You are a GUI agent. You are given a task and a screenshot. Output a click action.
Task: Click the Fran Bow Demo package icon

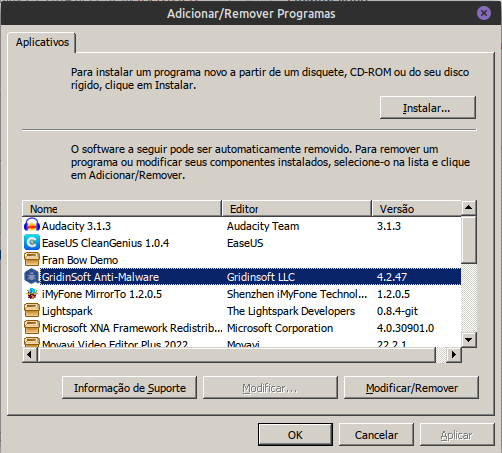pyautogui.click(x=32, y=260)
